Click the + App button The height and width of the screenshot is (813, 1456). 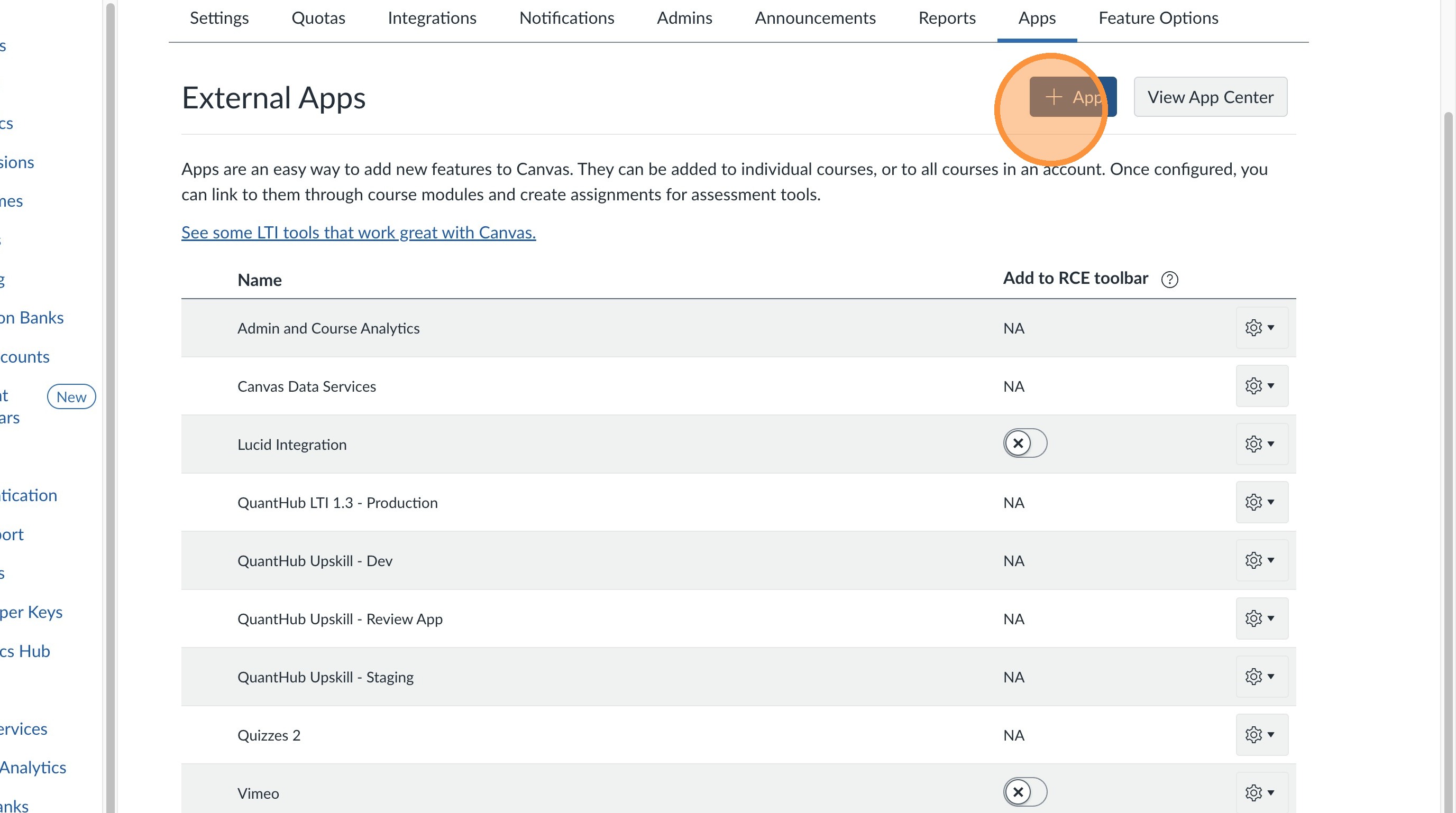(1072, 97)
